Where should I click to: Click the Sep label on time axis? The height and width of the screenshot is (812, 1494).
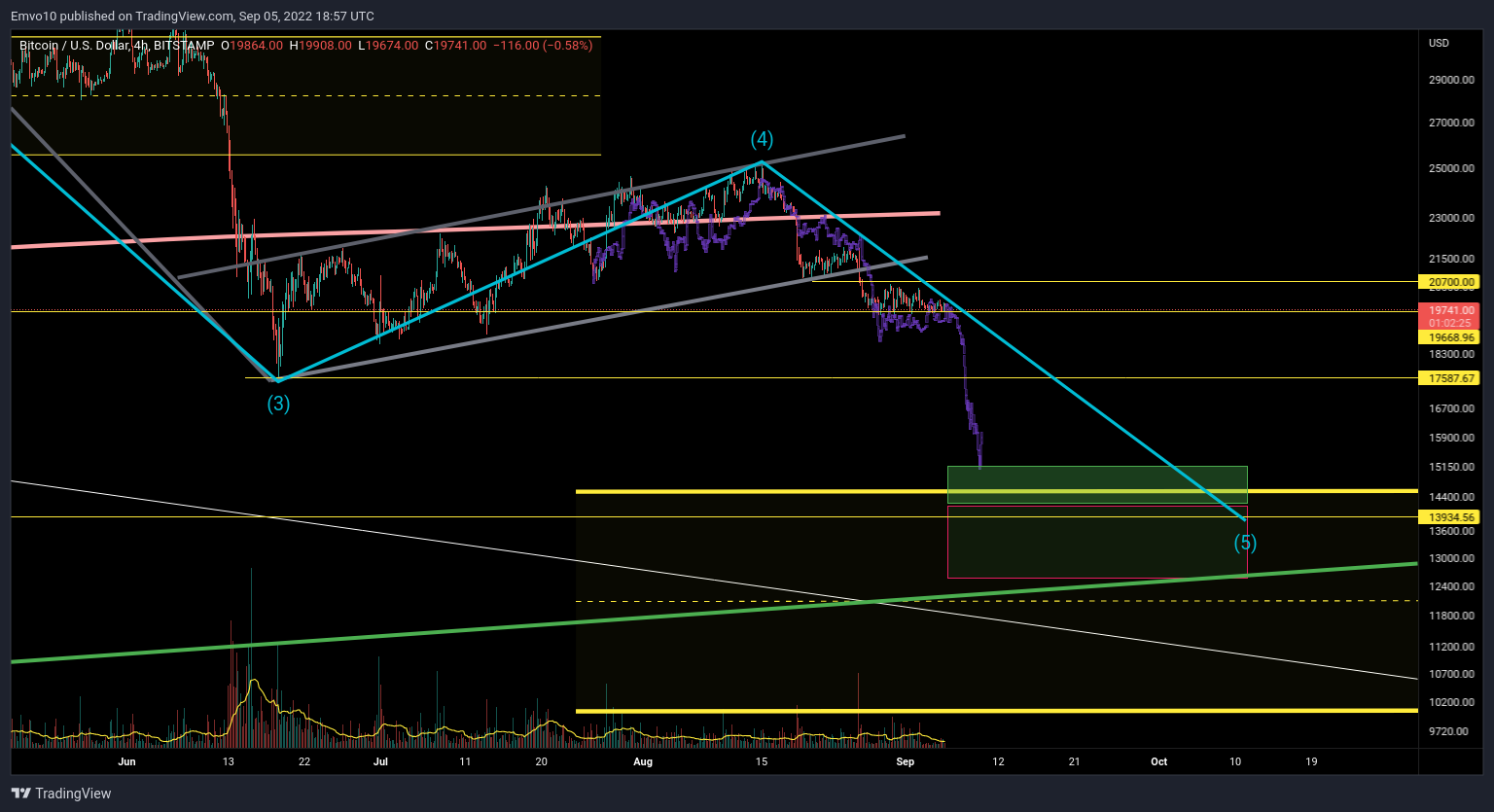pyautogui.click(x=906, y=761)
